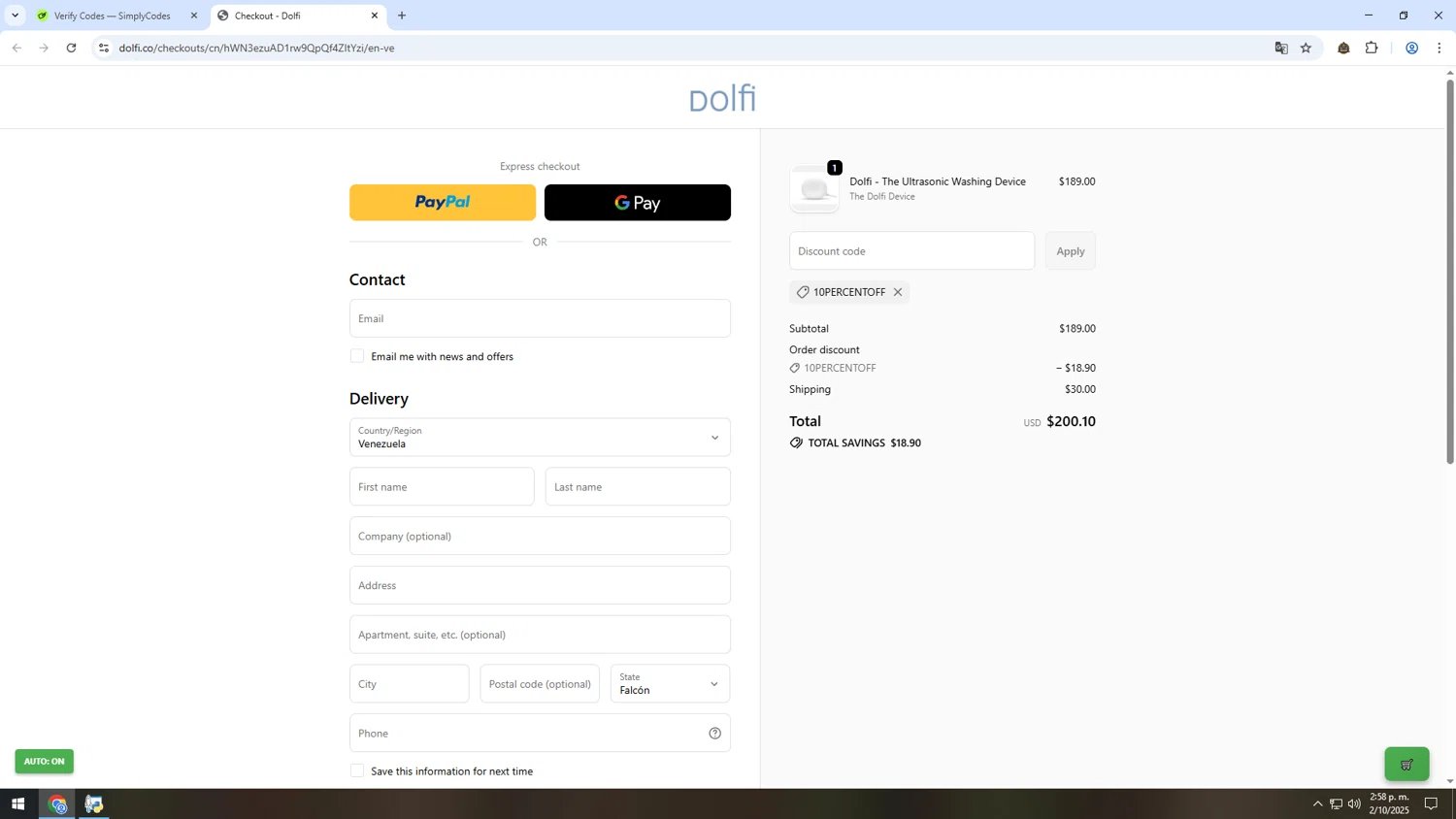
Task: Click the City field
Action: coord(410,684)
